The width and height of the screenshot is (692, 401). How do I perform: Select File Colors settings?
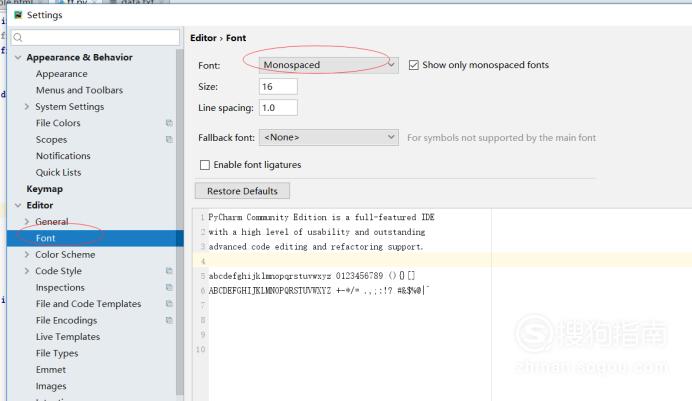tap(58, 123)
